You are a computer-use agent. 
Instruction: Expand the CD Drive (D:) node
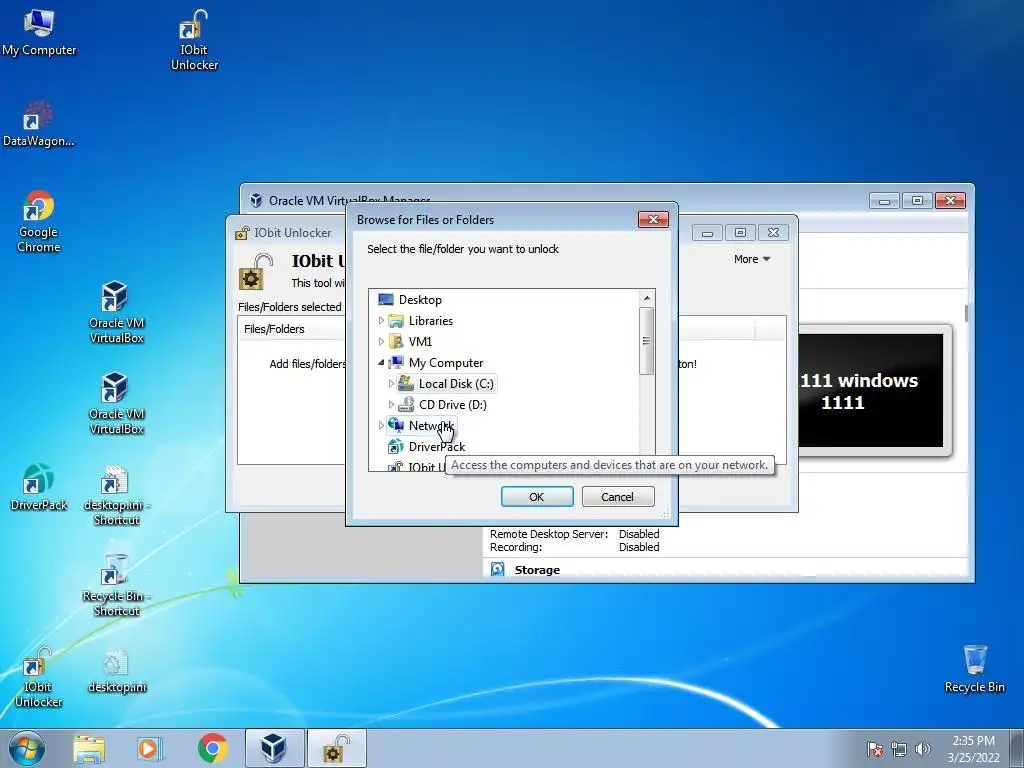(391, 404)
